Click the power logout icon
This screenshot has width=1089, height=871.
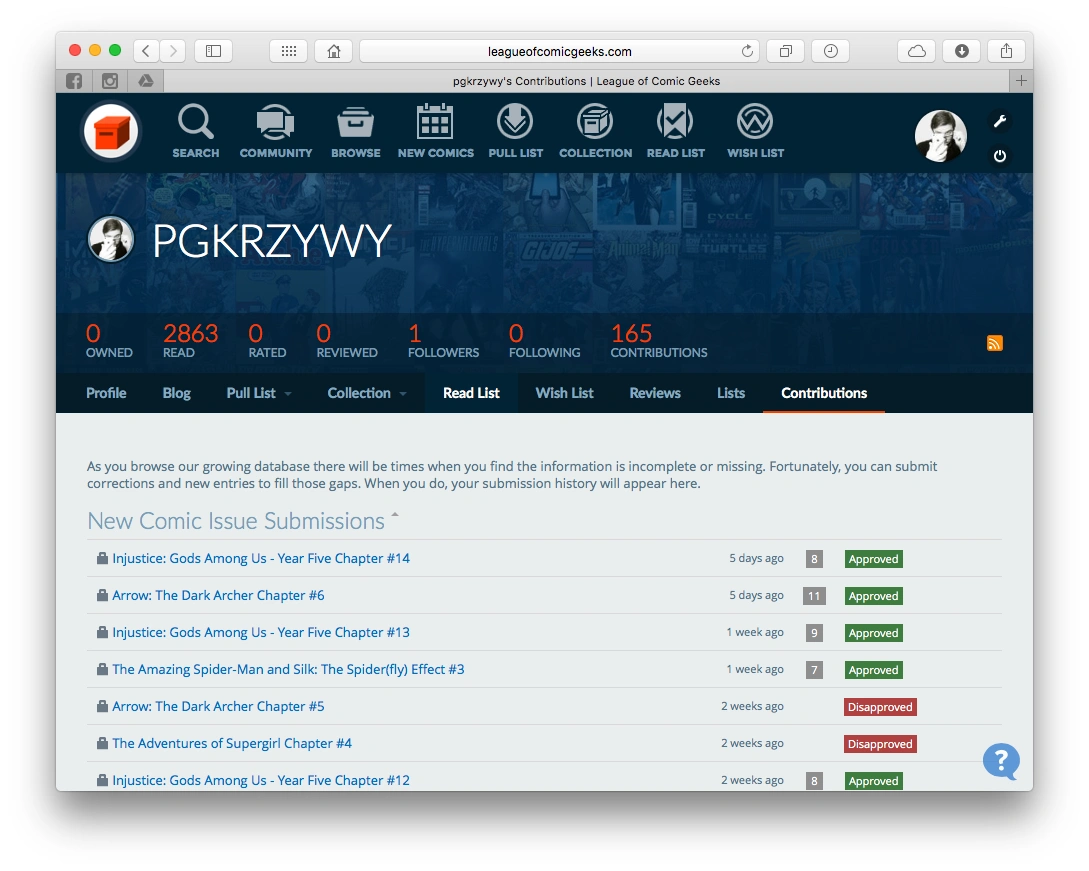coord(999,156)
